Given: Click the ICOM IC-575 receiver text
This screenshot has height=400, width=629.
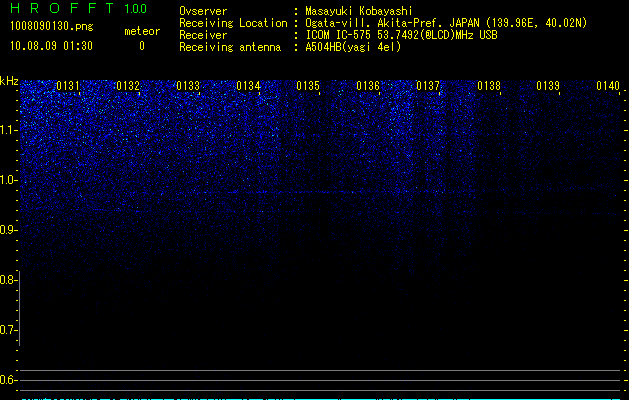Looking at the screenshot, I should pos(401,35).
